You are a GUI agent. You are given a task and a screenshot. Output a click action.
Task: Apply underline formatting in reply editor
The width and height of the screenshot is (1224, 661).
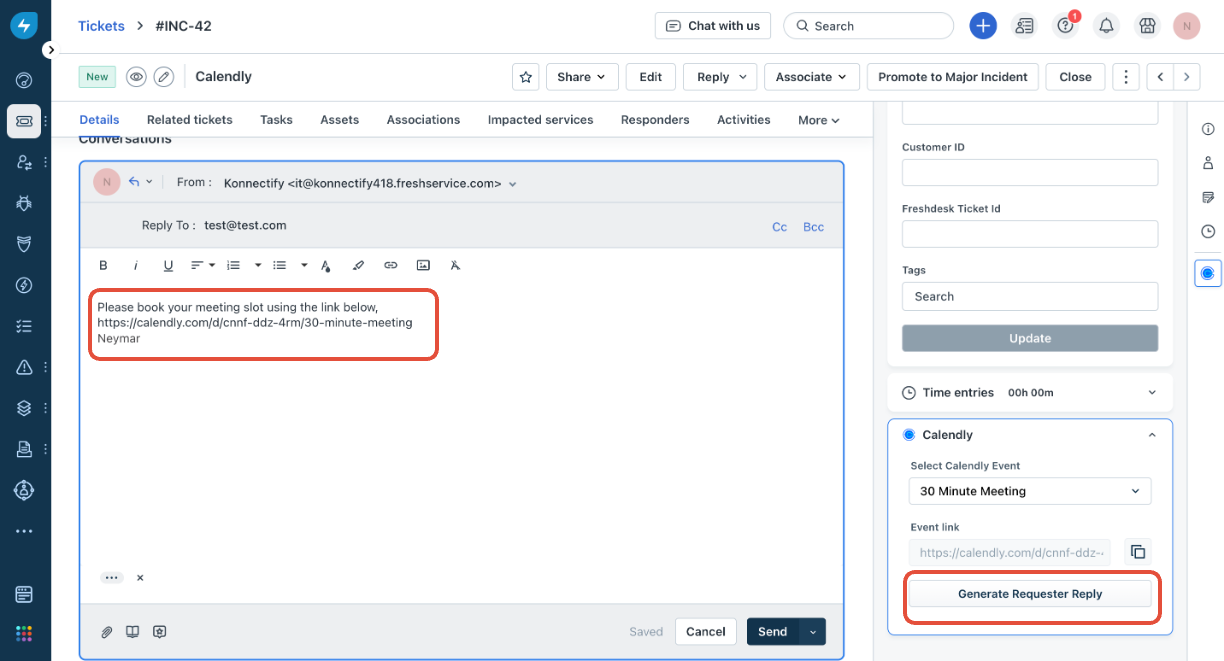click(168, 265)
